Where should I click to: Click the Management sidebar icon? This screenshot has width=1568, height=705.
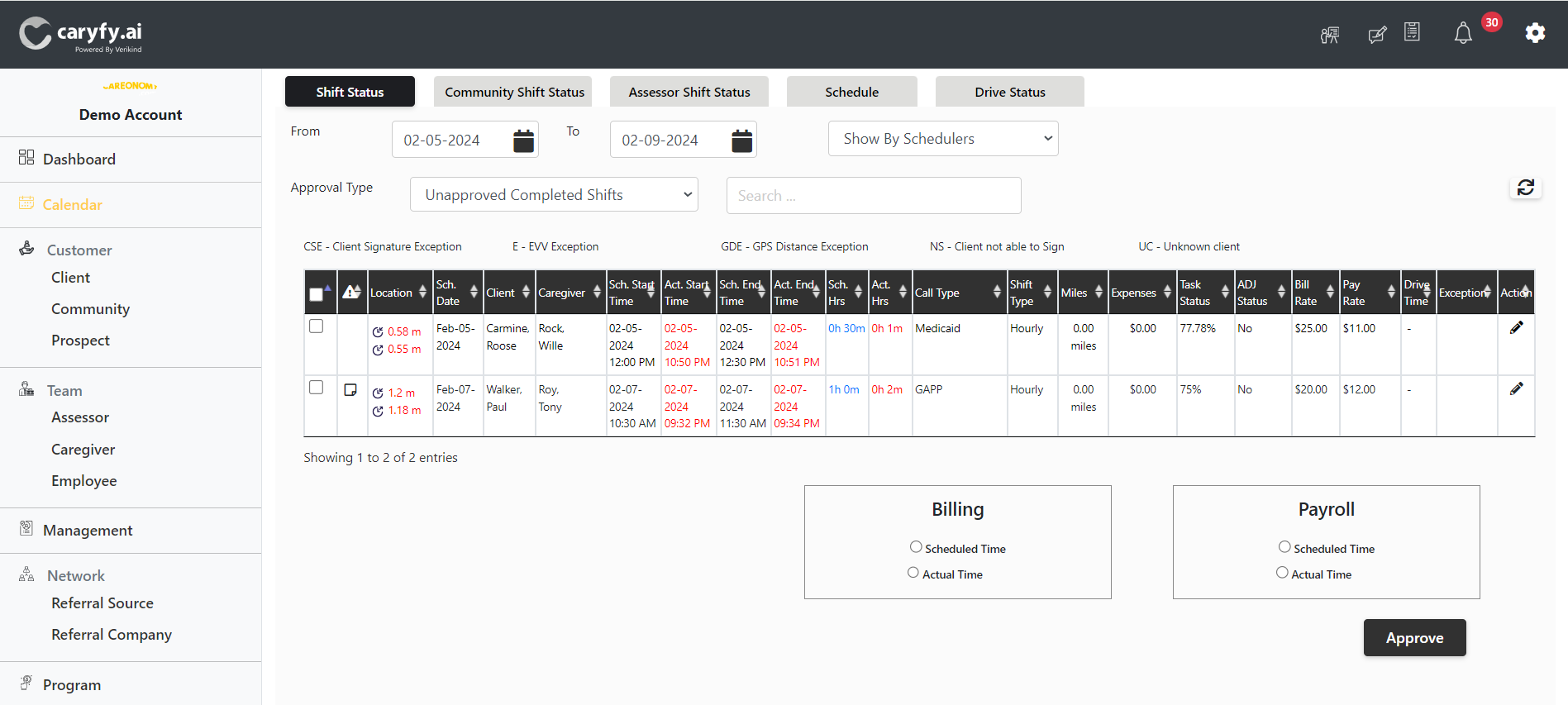point(26,528)
